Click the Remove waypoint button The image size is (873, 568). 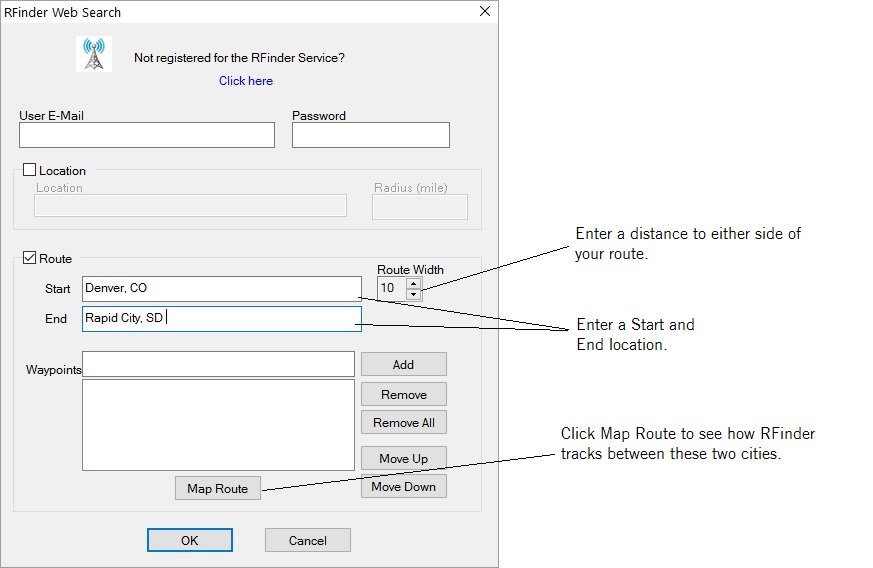pos(404,394)
